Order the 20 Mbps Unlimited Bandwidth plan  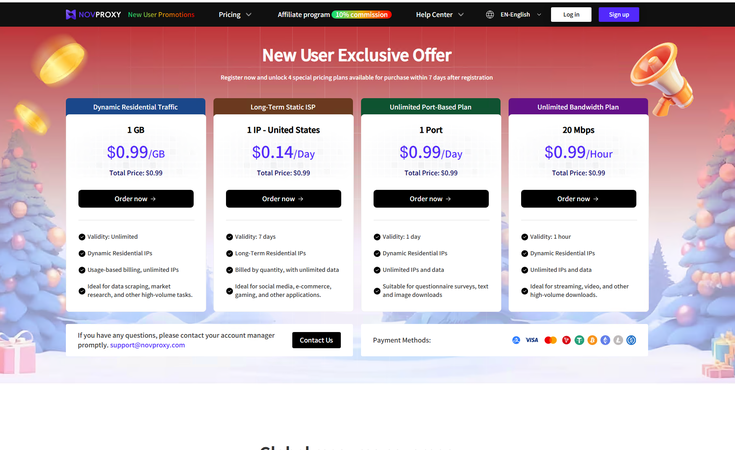tap(578, 199)
